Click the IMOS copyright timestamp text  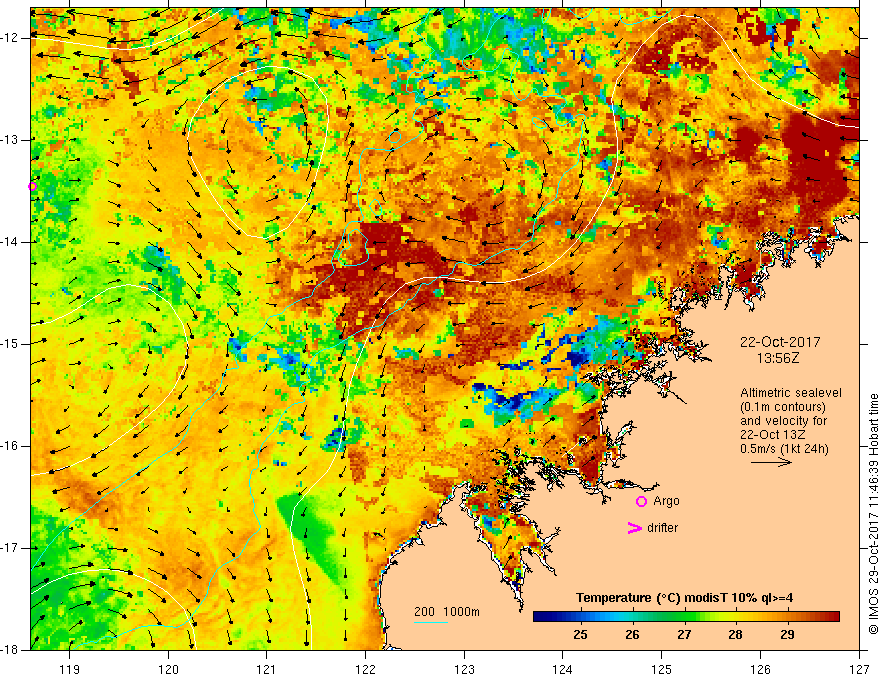(873, 514)
